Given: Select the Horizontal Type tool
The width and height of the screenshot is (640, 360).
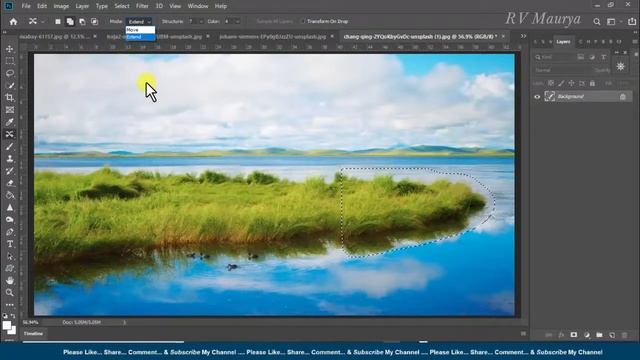Looking at the screenshot, I should [x=9, y=244].
